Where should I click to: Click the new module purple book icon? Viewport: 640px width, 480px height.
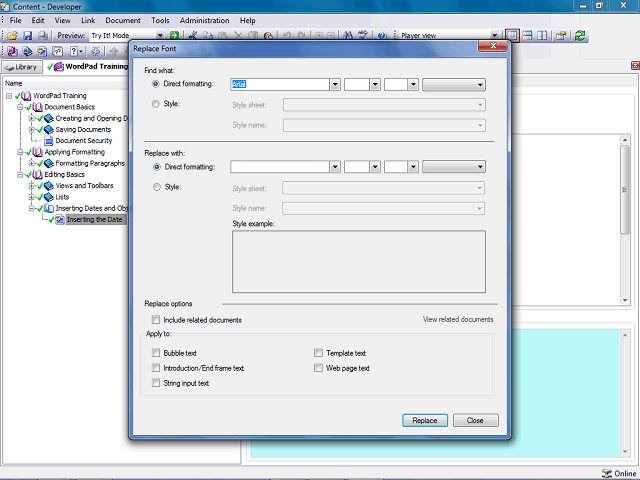[x=12, y=51]
